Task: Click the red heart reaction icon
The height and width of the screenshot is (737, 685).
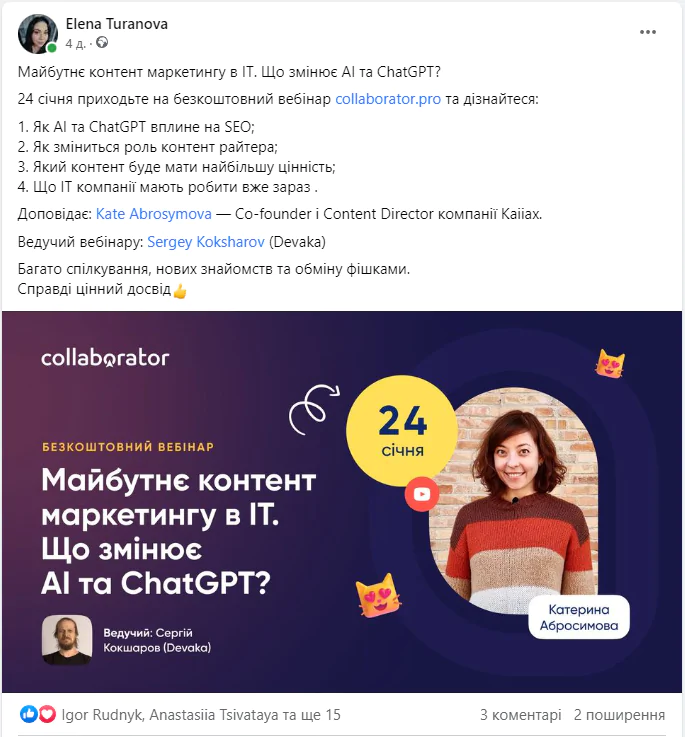Action: 47,714
